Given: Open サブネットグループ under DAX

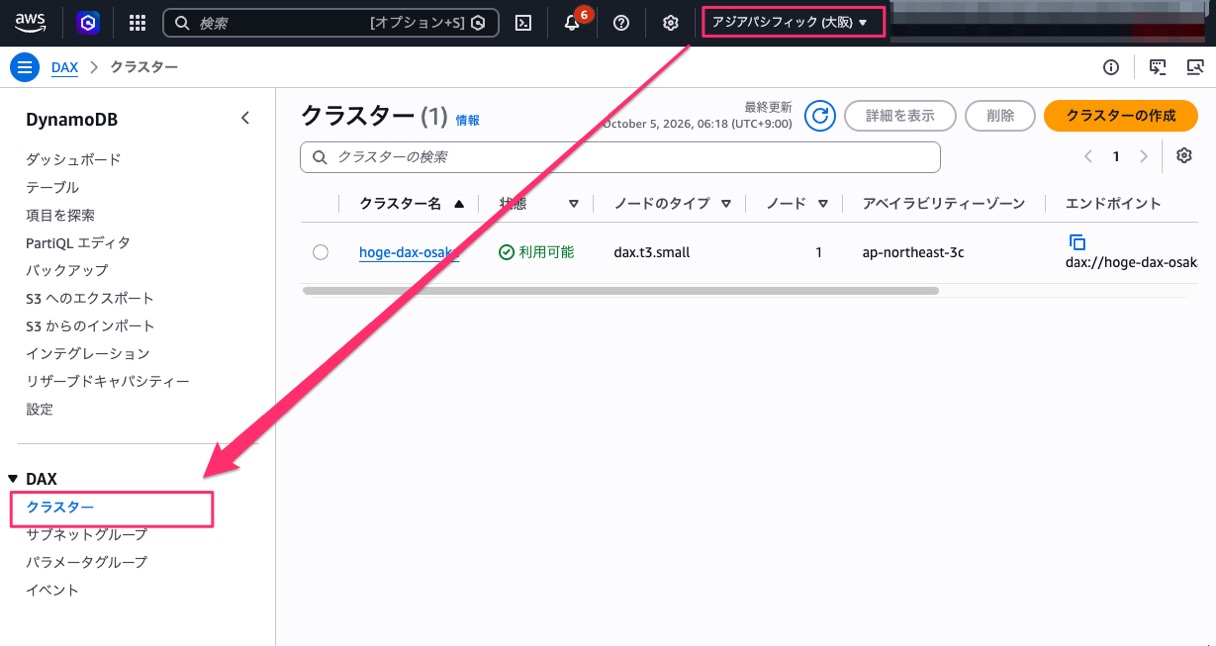Looking at the screenshot, I should pos(86,534).
